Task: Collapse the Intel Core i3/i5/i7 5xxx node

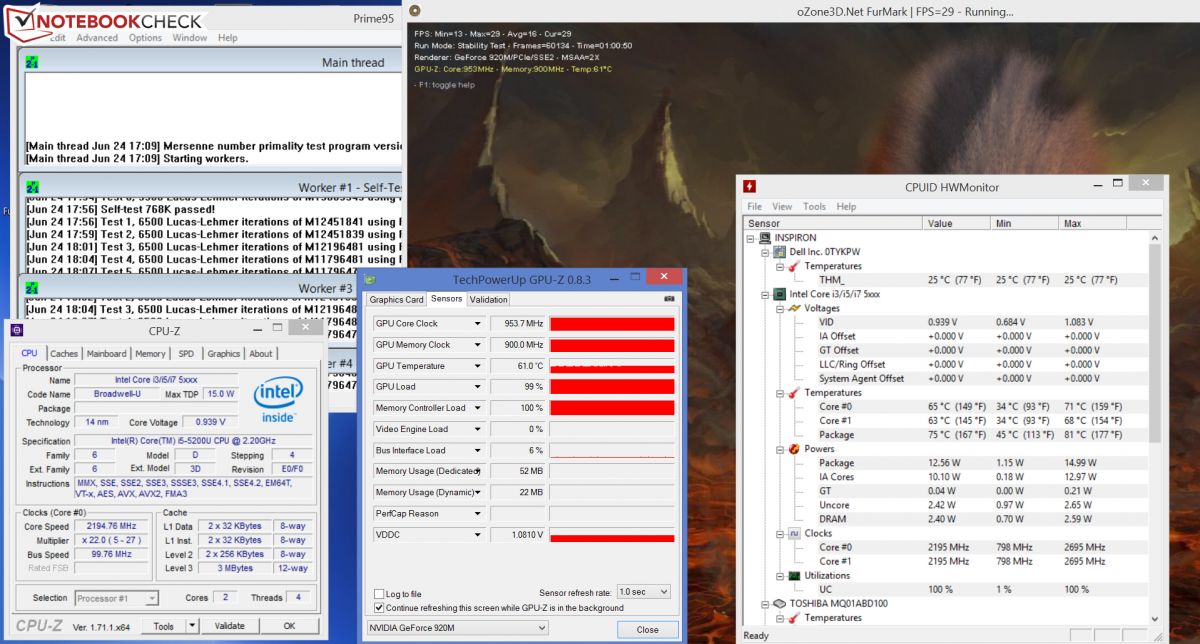Action: [x=766, y=294]
